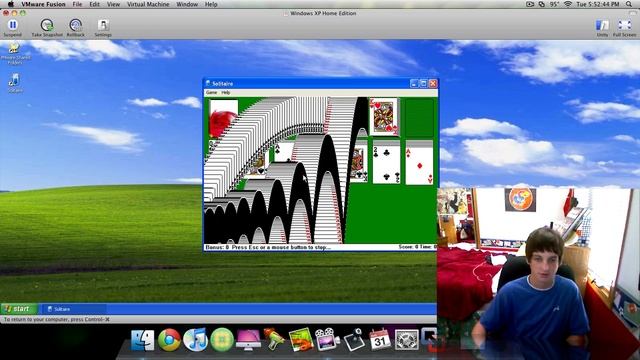Open iTunes from the dock
Viewport: 640px width, 360px height.
[196, 340]
